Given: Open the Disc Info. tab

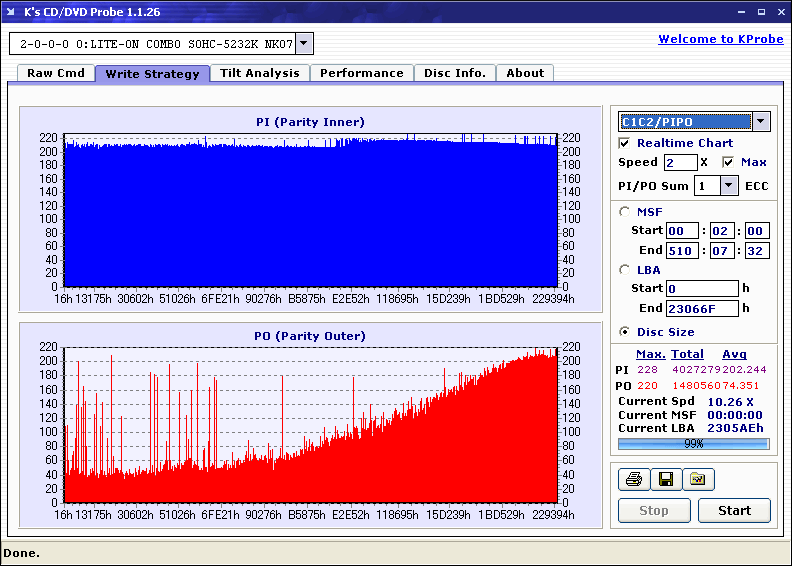Looking at the screenshot, I should [x=454, y=73].
